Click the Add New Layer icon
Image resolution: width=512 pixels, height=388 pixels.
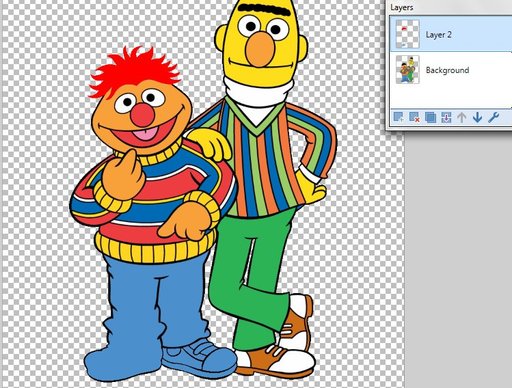398,117
